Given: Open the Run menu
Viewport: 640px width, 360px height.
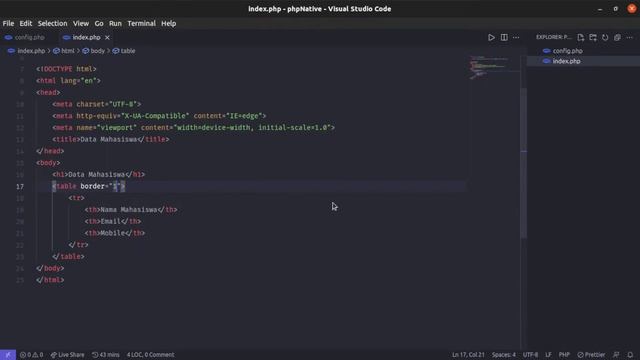Looking at the screenshot, I should pyautogui.click(x=115, y=24).
